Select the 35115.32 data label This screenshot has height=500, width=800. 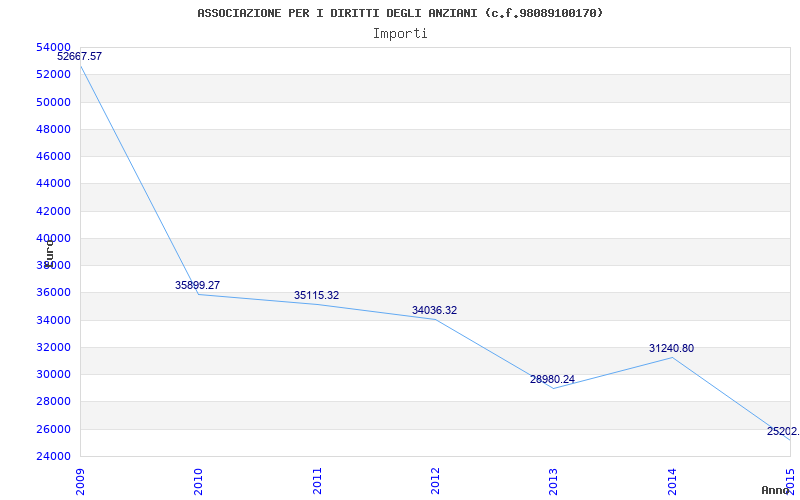[x=316, y=295]
